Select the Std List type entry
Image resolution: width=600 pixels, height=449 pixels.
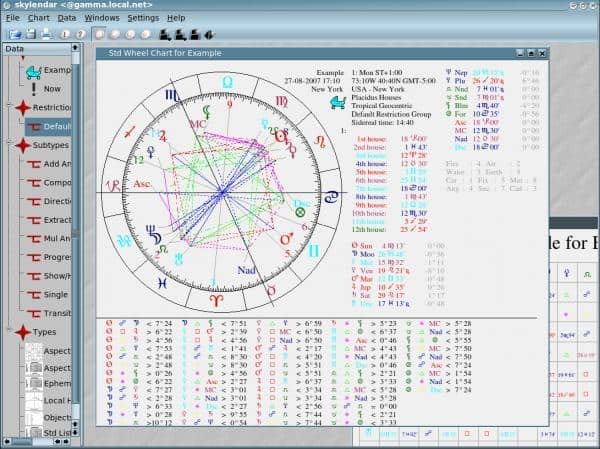click(48, 433)
